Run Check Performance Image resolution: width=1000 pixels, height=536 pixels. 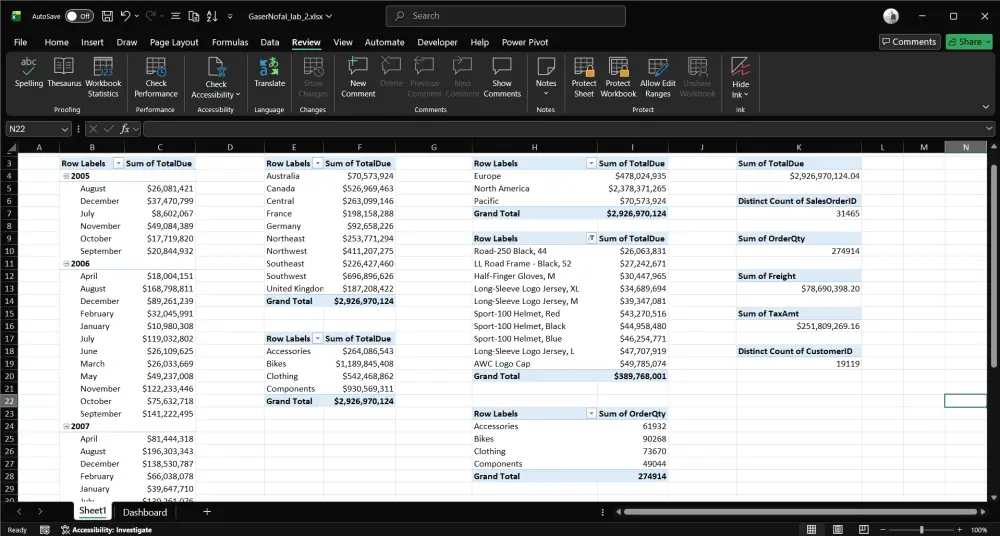pos(156,77)
